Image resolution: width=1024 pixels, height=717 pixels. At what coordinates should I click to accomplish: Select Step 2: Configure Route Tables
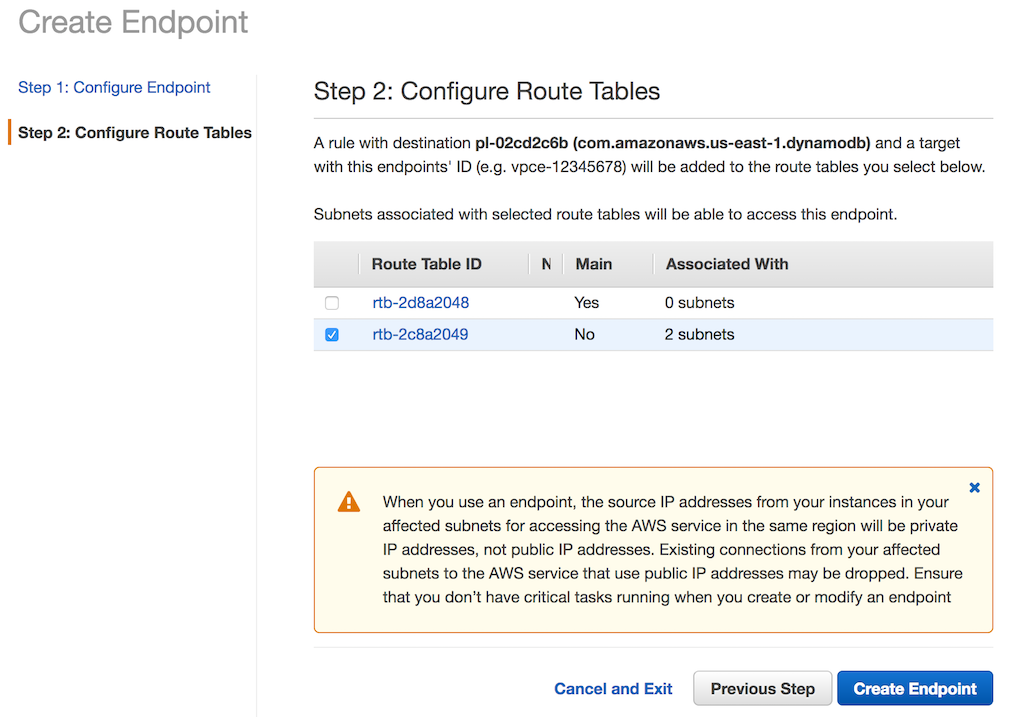pos(135,133)
